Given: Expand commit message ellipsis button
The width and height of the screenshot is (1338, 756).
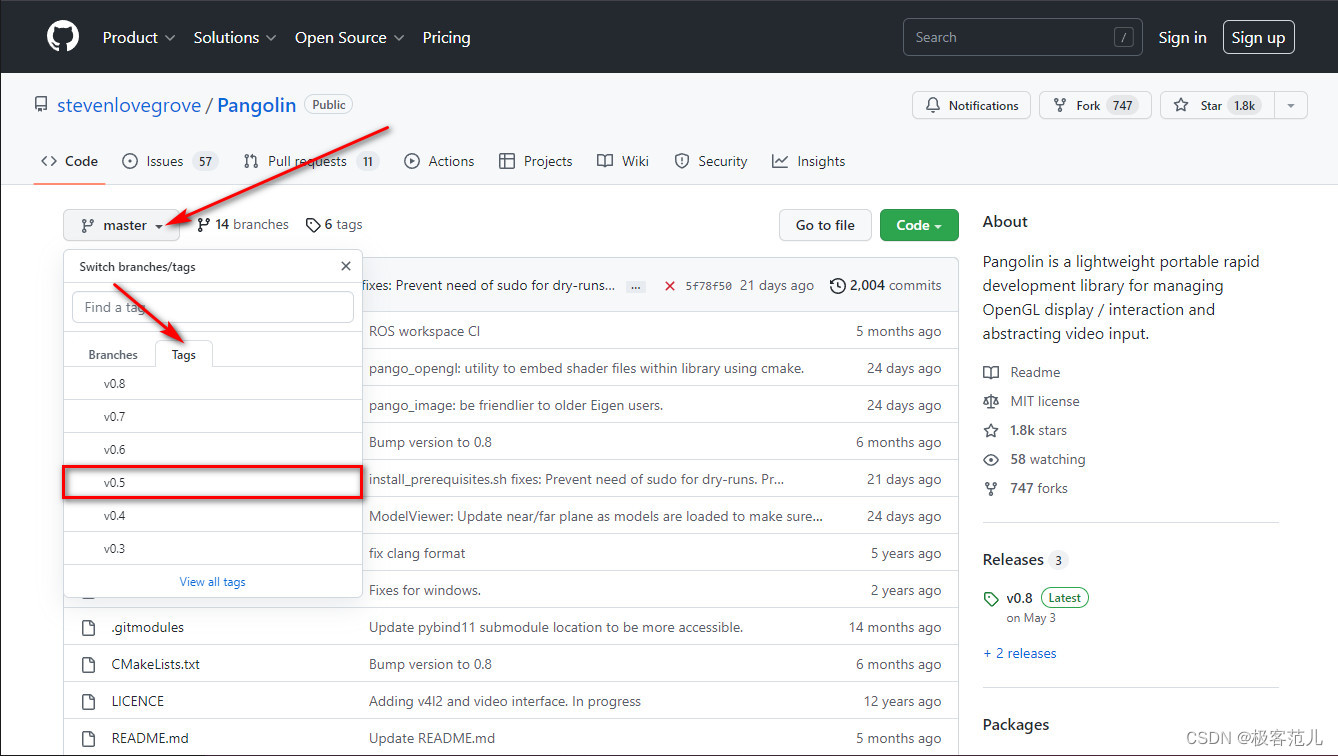Looking at the screenshot, I should coord(635,286).
